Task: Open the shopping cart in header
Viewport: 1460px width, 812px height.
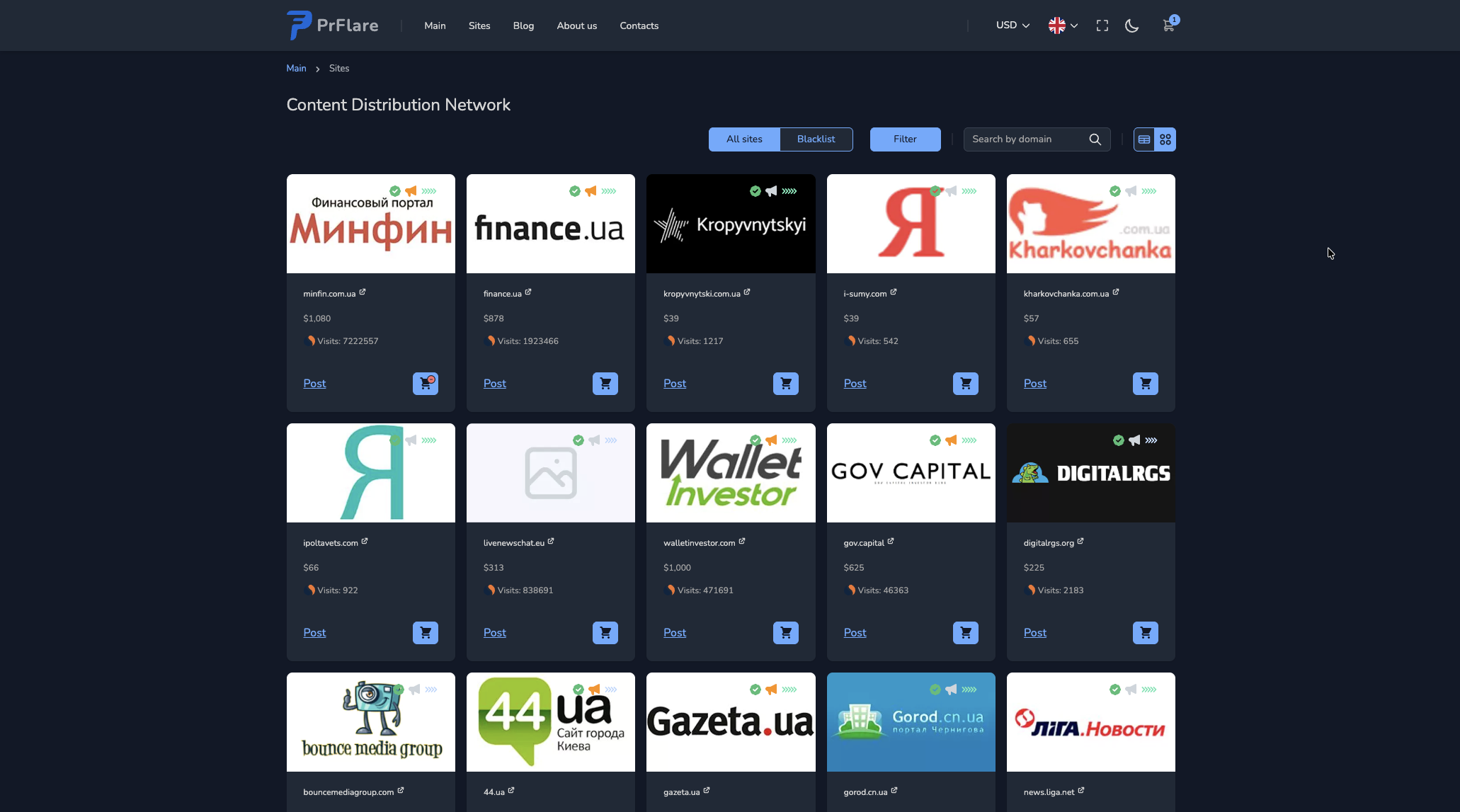Action: 1168,25
